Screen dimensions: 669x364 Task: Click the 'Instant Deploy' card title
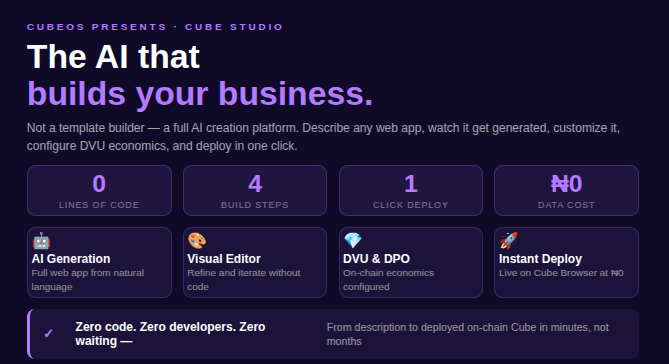coord(541,259)
